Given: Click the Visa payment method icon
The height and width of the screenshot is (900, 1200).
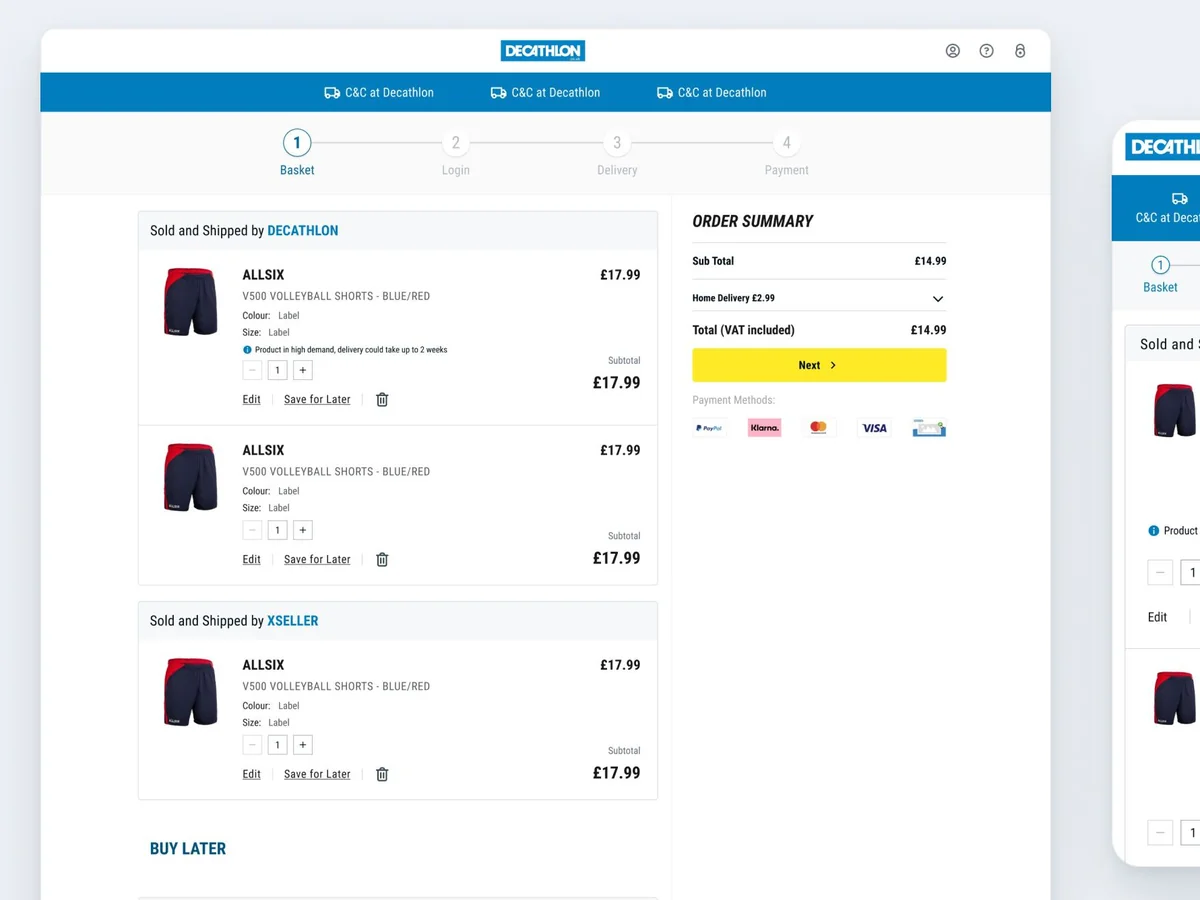Looking at the screenshot, I should (874, 428).
